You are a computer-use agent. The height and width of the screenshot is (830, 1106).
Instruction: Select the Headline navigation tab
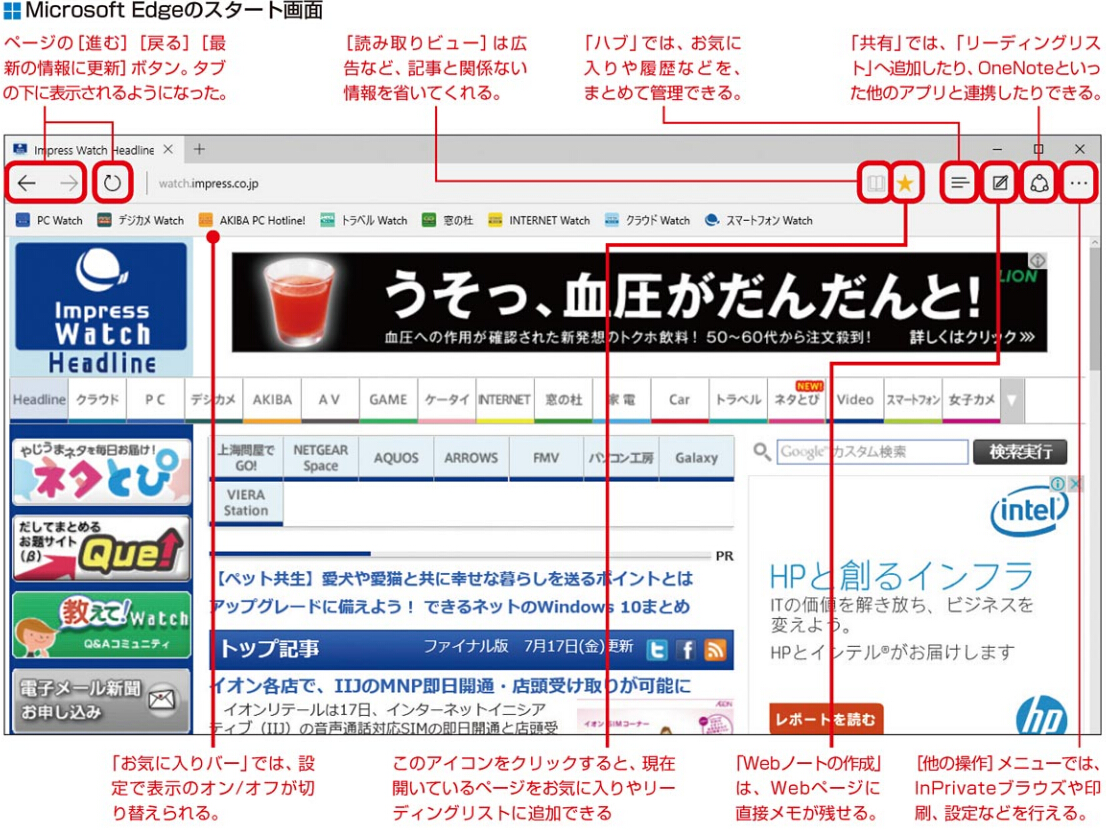[39, 400]
